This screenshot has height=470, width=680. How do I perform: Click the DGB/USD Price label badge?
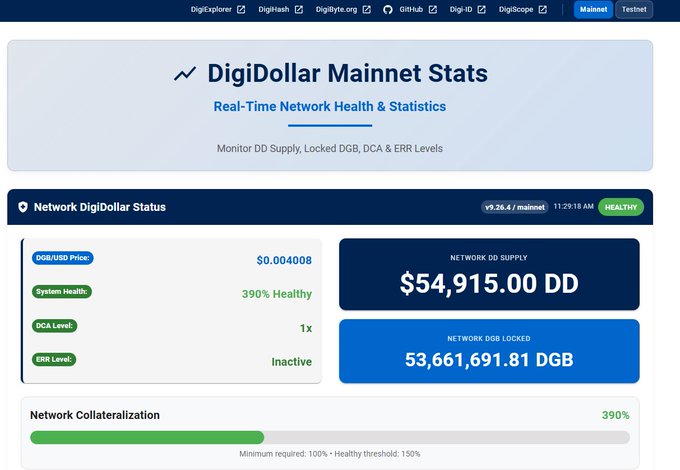coord(62,258)
